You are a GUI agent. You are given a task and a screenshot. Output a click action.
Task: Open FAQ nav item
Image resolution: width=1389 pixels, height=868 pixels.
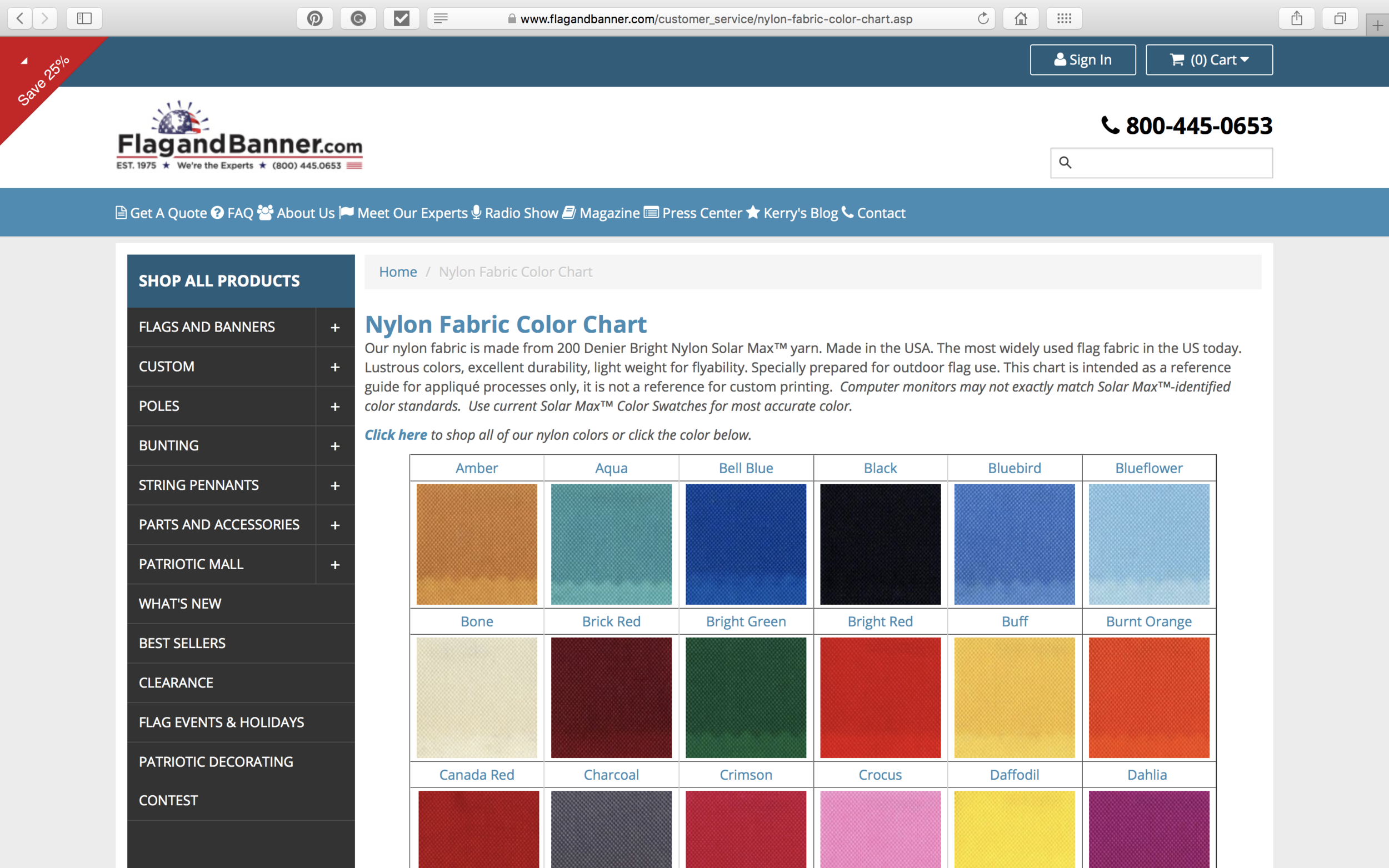point(232,213)
